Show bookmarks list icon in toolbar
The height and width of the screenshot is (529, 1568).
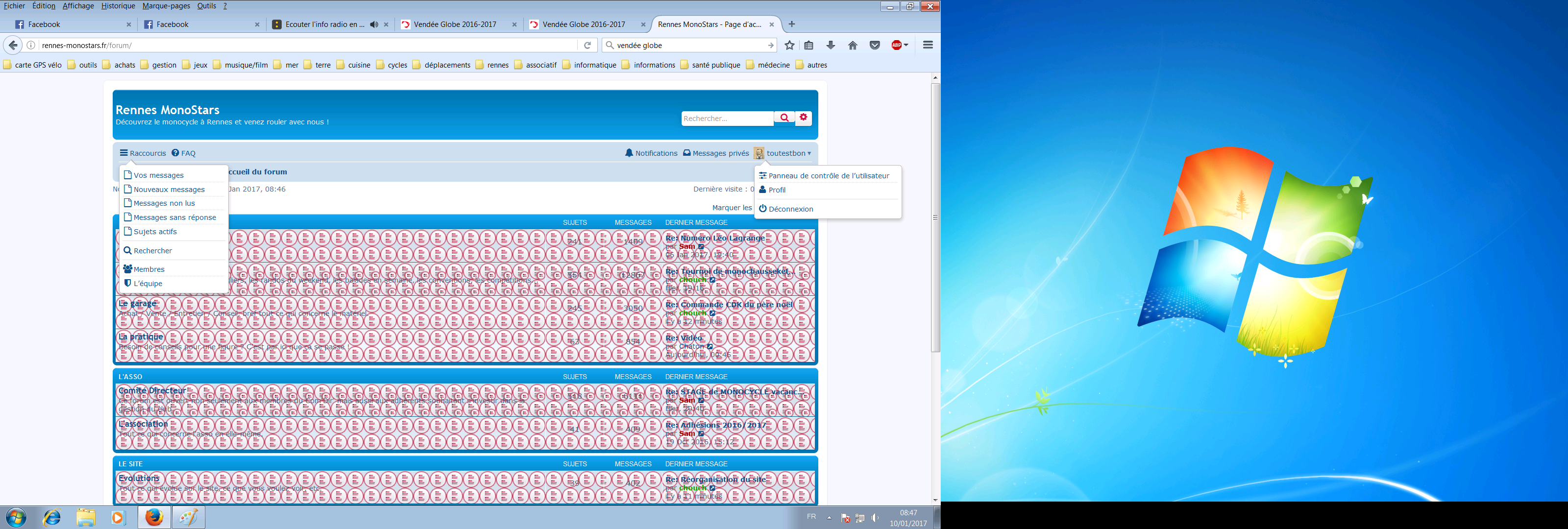[808, 45]
